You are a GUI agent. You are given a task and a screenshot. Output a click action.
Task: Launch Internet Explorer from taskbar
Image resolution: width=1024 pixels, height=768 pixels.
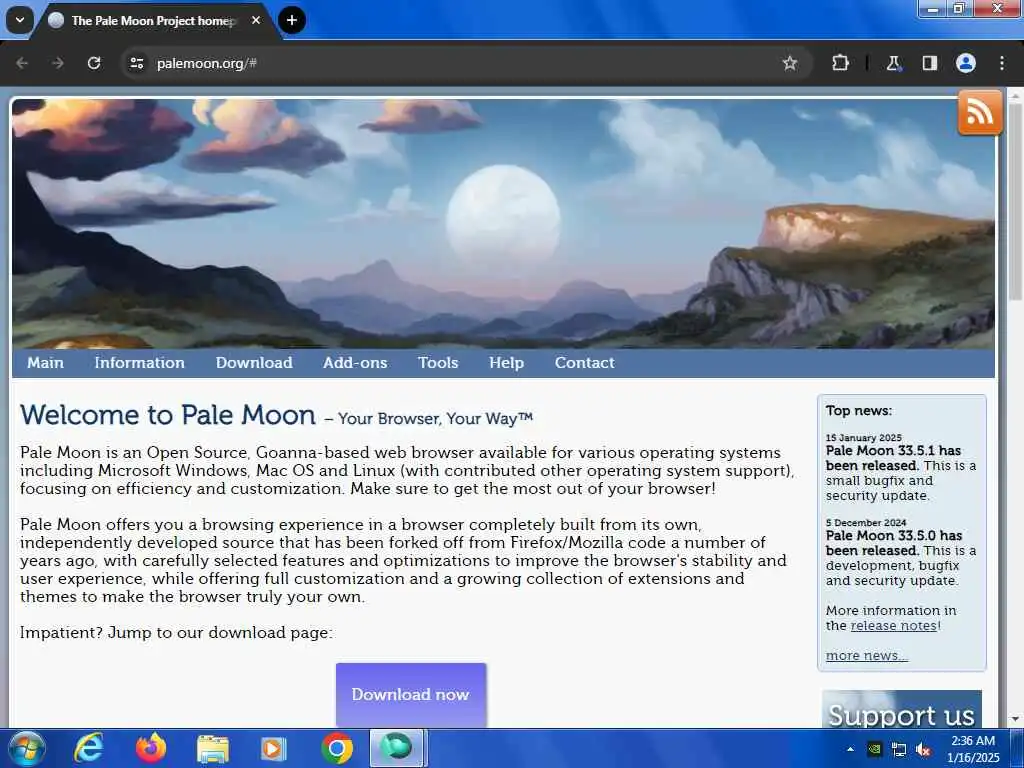88,748
